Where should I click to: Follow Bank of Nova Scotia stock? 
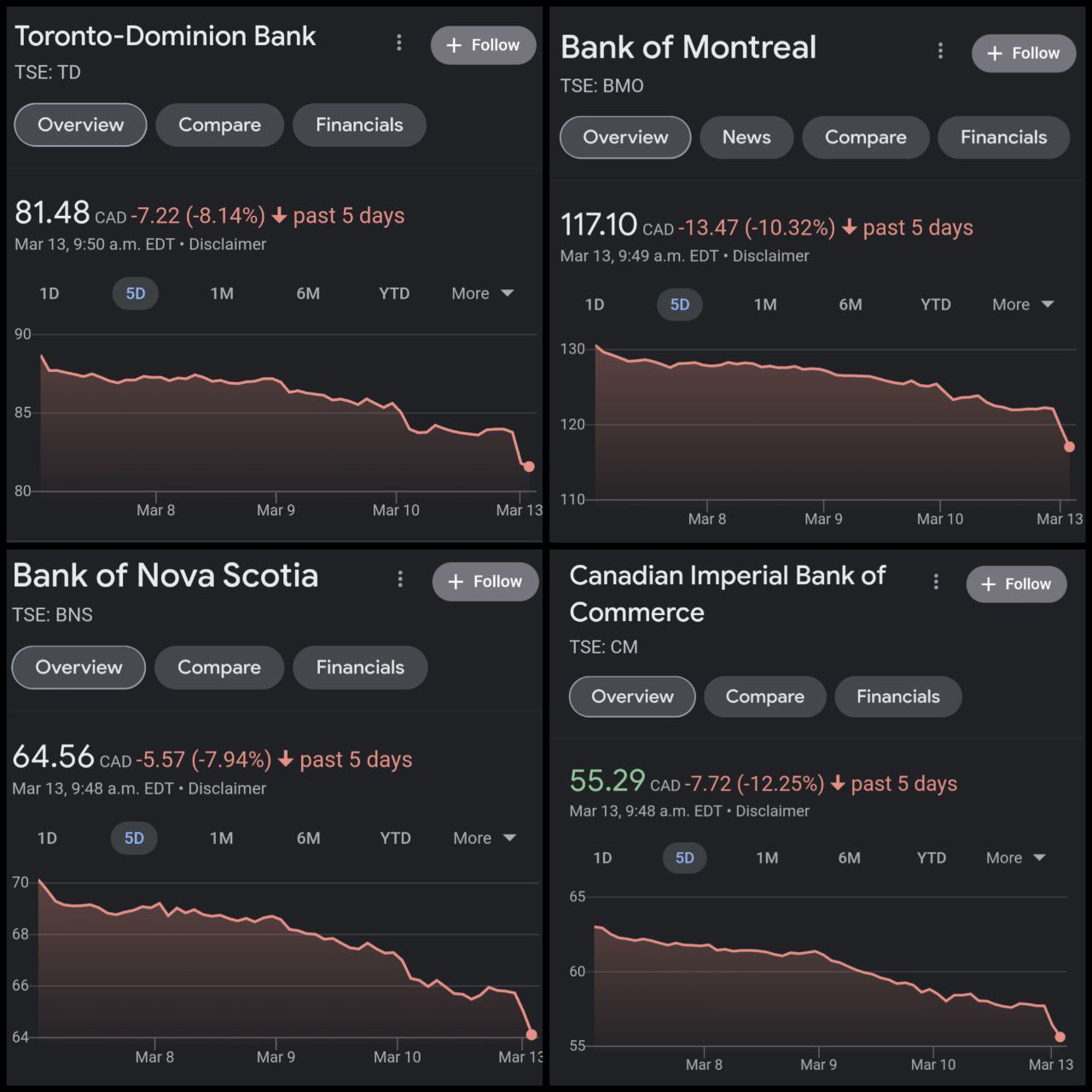coord(485,582)
